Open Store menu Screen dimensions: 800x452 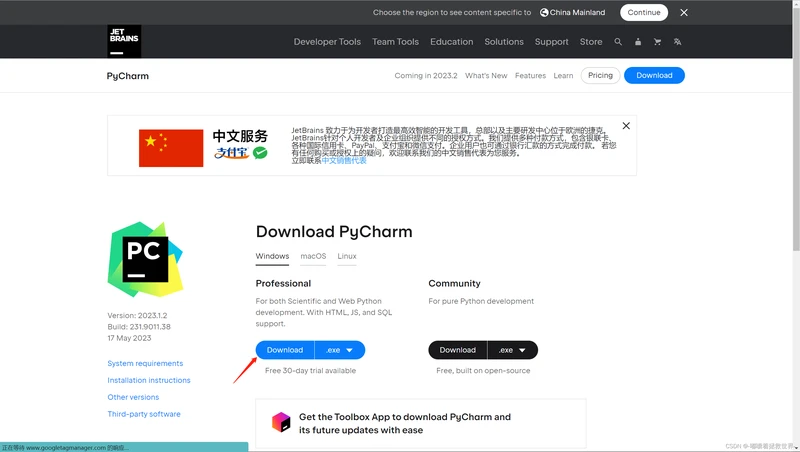pyautogui.click(x=591, y=42)
